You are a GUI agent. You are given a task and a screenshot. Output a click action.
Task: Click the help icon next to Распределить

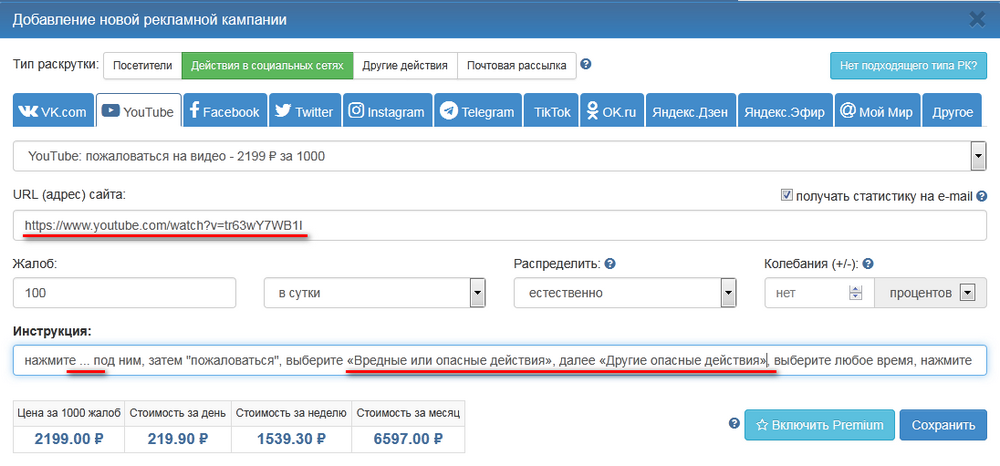610,264
